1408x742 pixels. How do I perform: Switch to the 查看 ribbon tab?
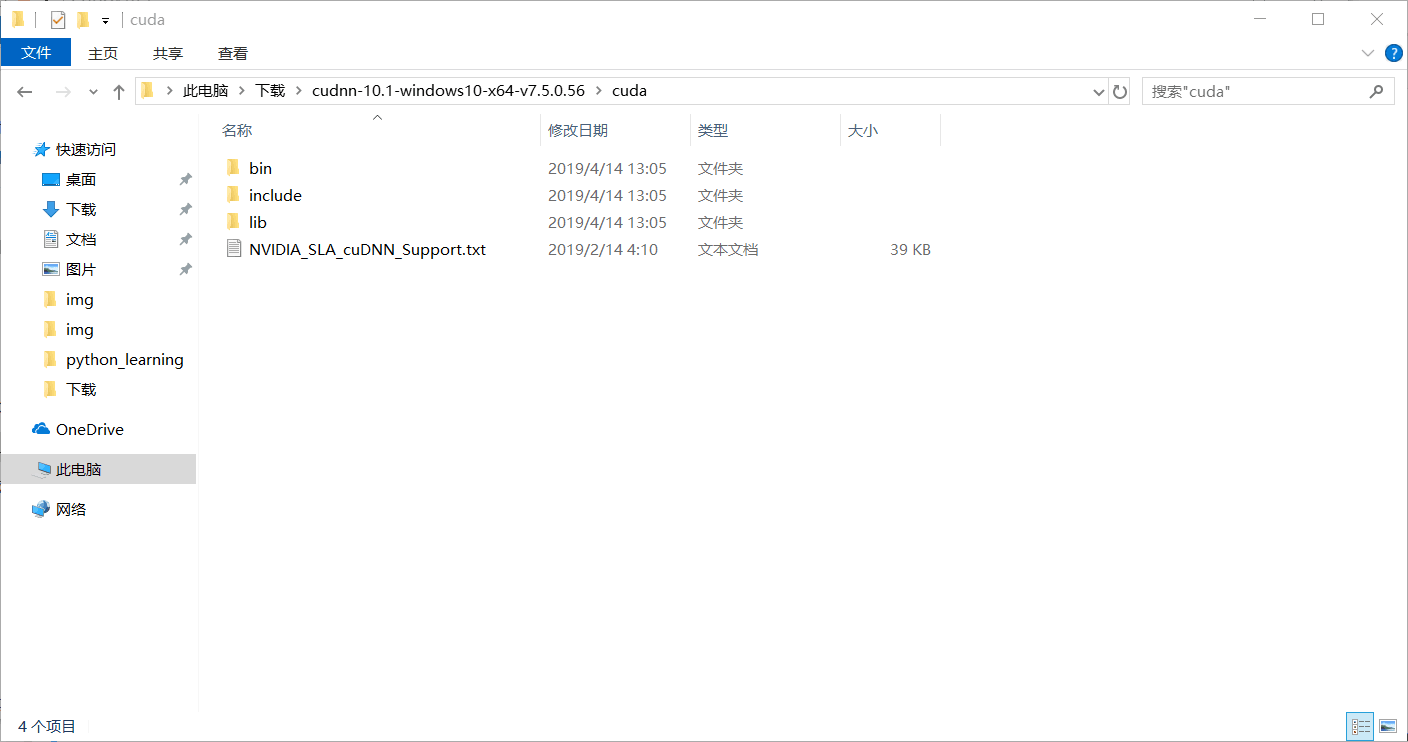pos(233,53)
